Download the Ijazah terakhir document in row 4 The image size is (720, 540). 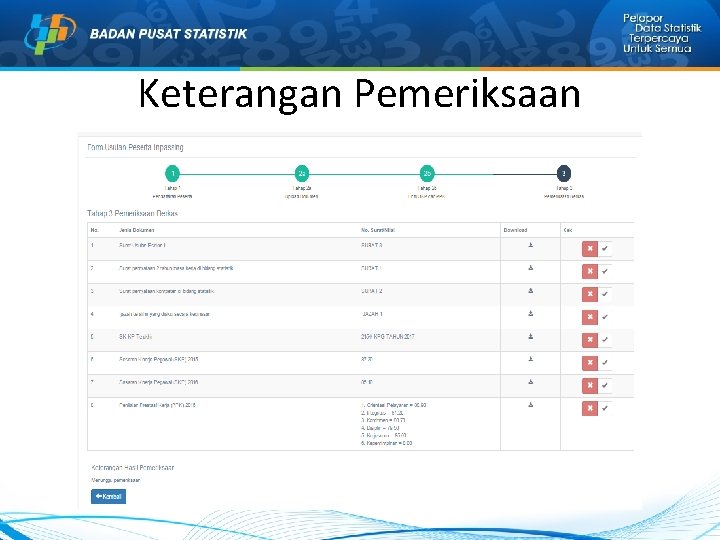(530, 314)
